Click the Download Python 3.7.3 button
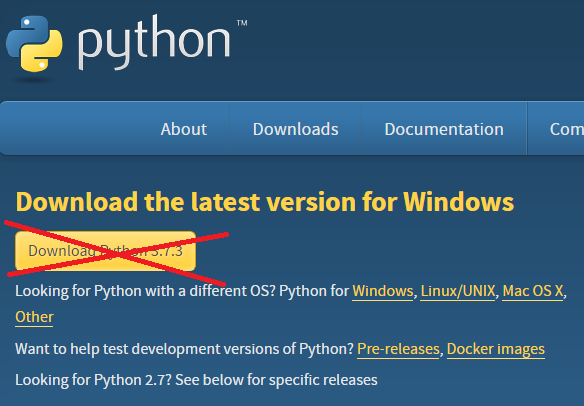This screenshot has width=584, height=406. (105, 251)
